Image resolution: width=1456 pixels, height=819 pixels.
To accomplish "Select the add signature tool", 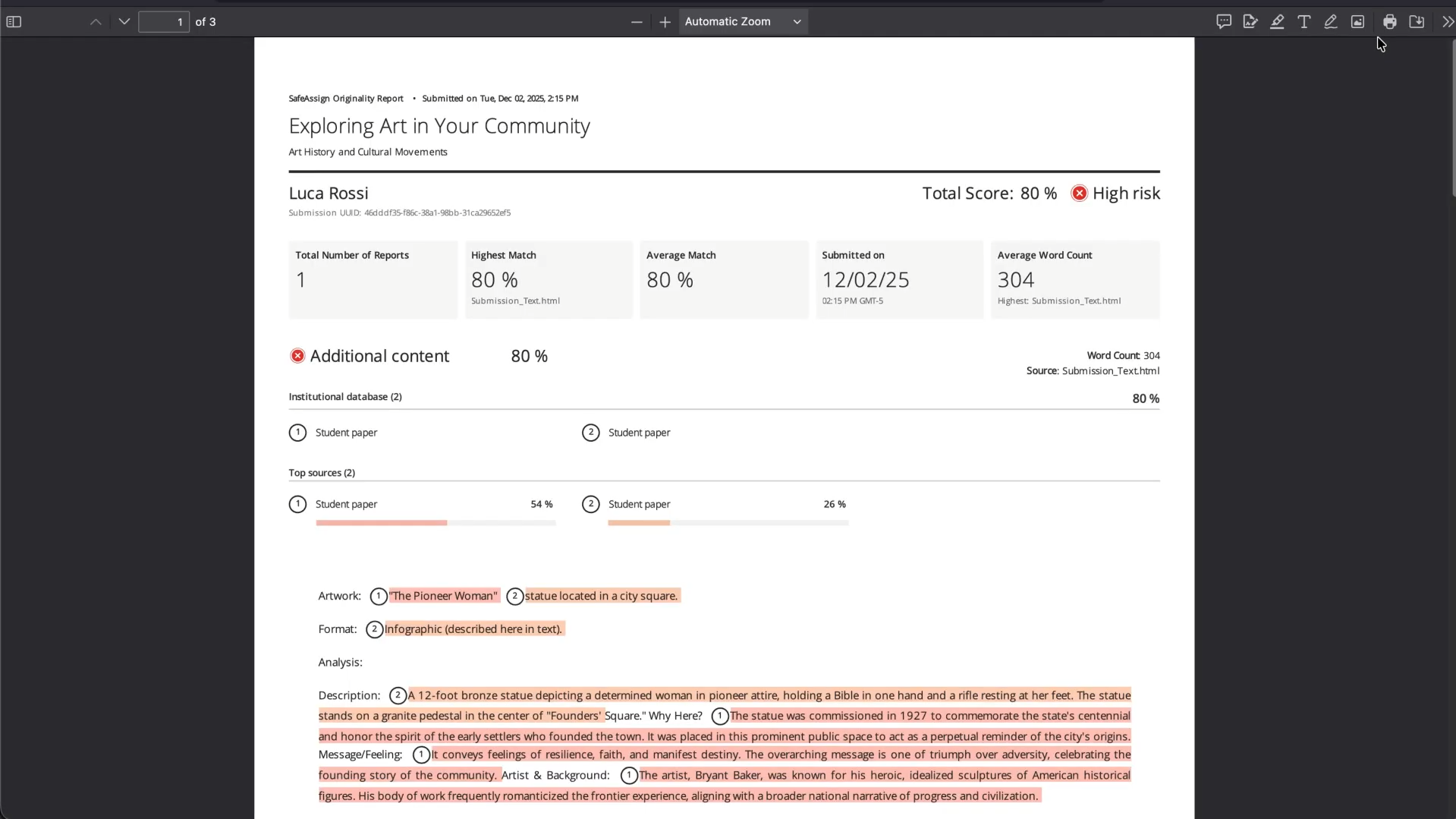I will point(1250,22).
